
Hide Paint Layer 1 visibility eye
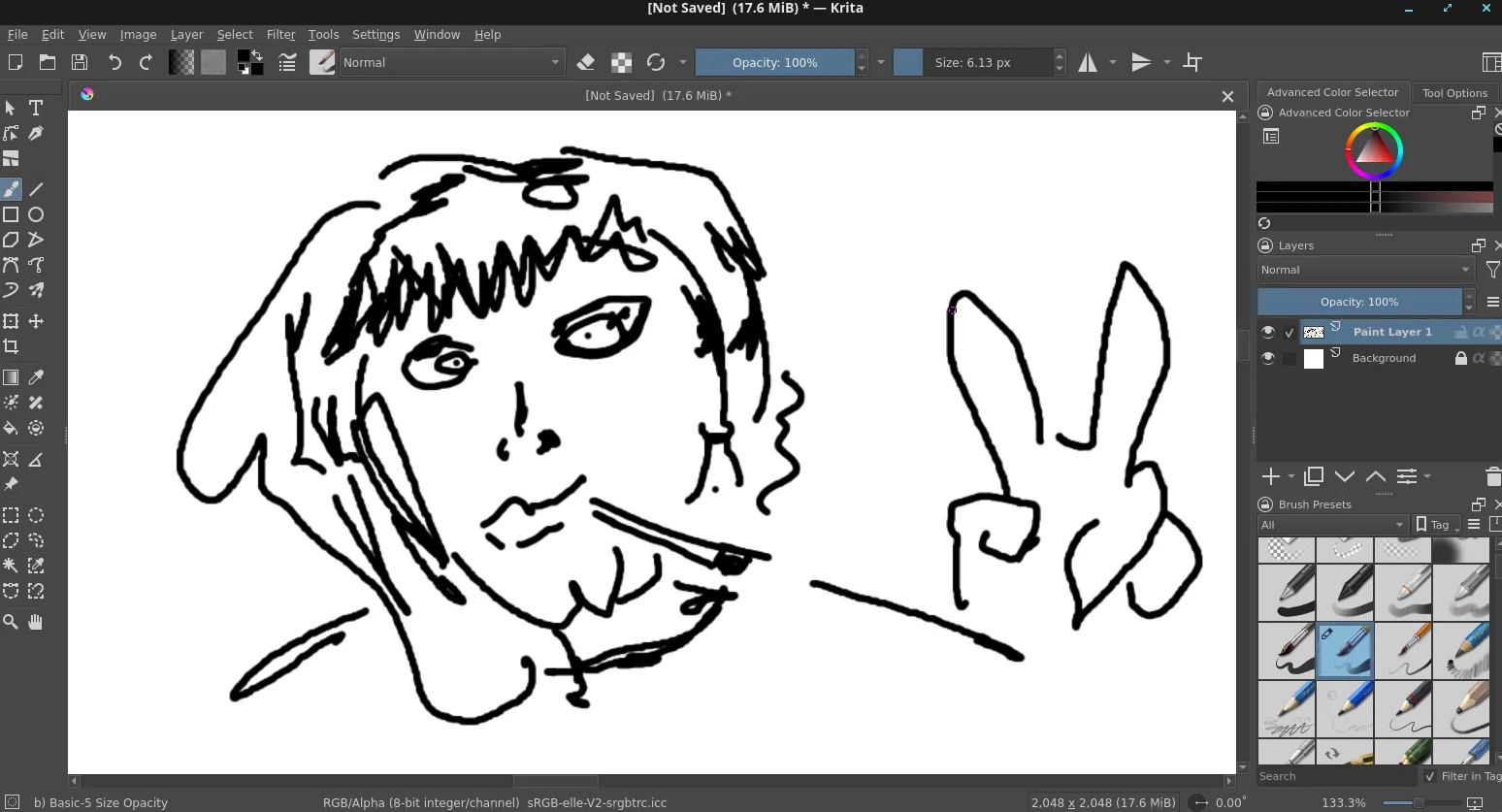coord(1268,332)
